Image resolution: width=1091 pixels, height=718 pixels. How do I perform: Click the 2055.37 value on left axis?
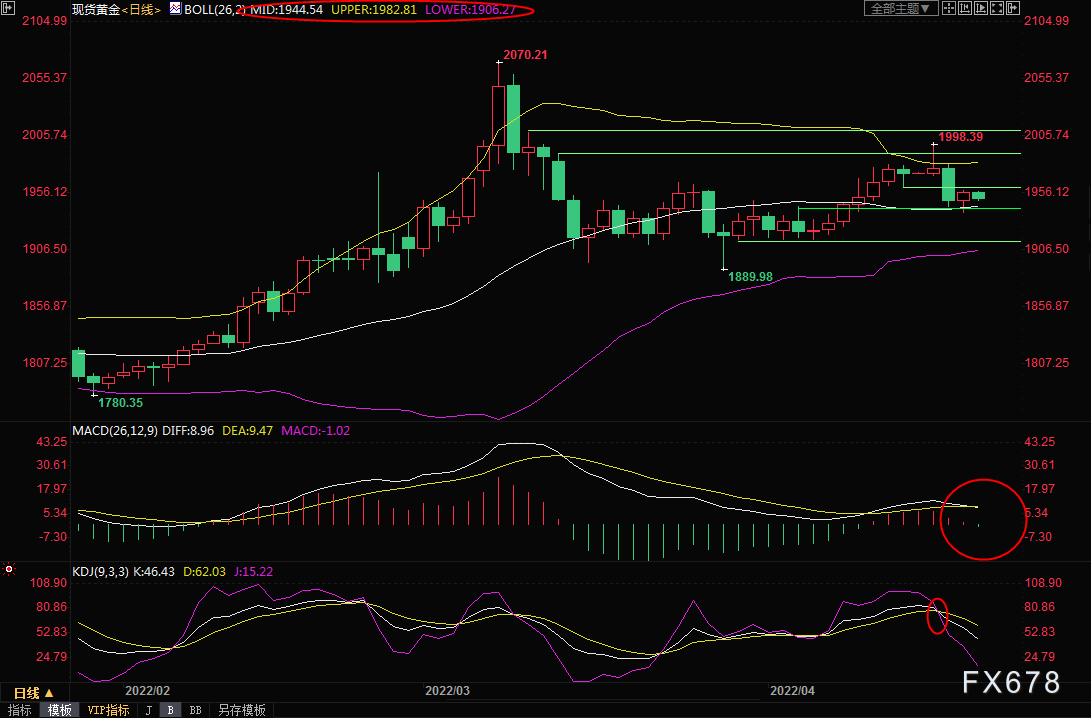[45, 78]
